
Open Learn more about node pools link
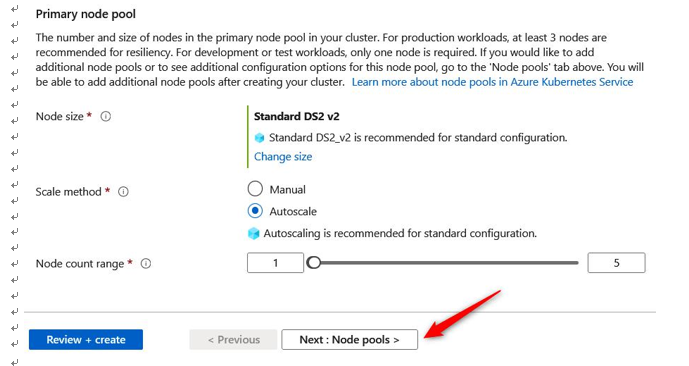click(x=492, y=82)
